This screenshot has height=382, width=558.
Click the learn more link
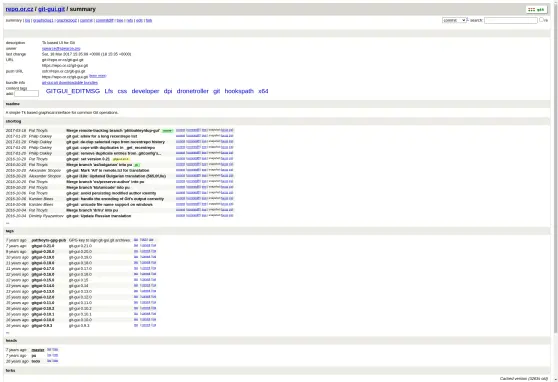(98, 76)
